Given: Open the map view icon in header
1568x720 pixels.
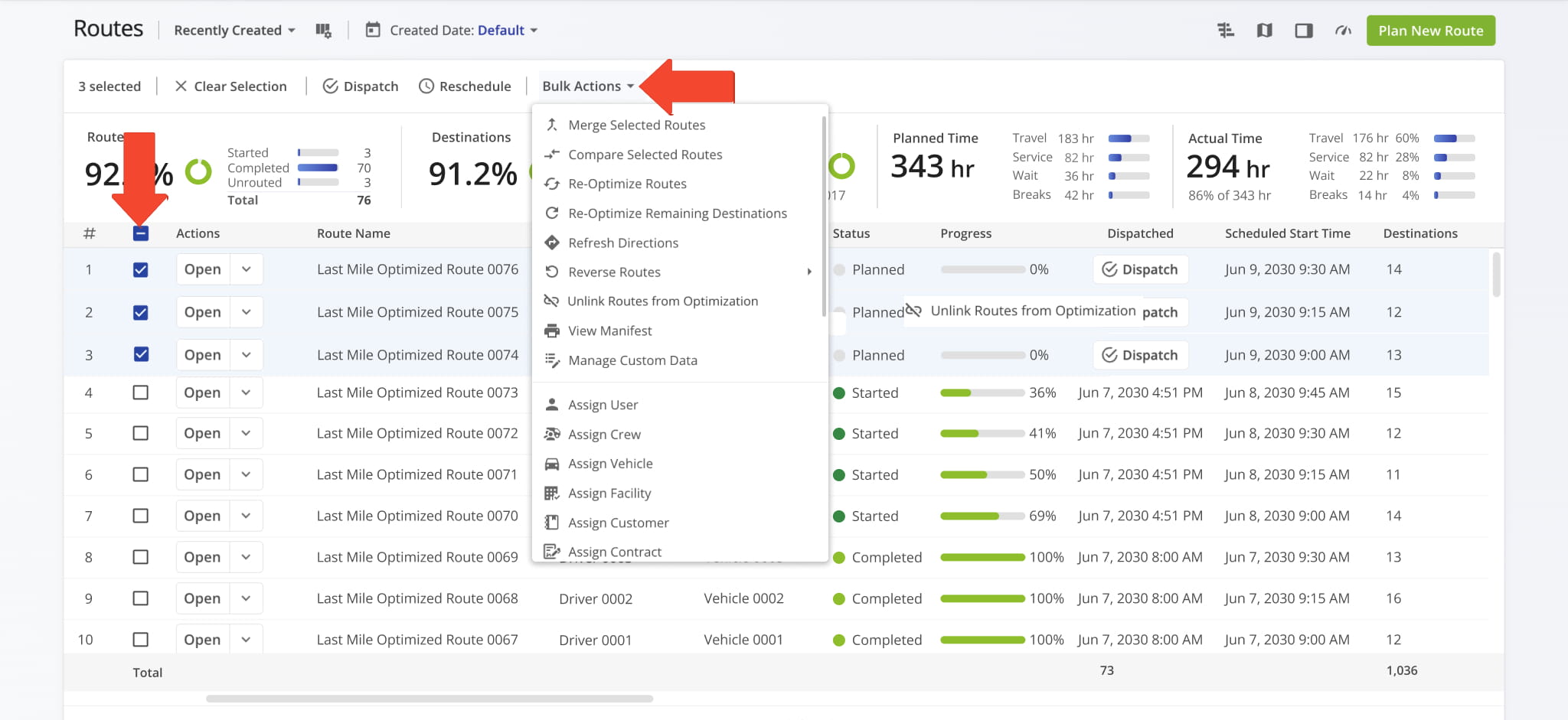Looking at the screenshot, I should [1264, 31].
